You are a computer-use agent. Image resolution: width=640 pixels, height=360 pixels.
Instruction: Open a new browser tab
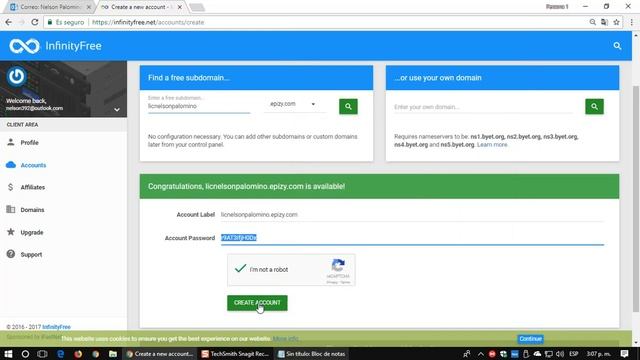197,7
